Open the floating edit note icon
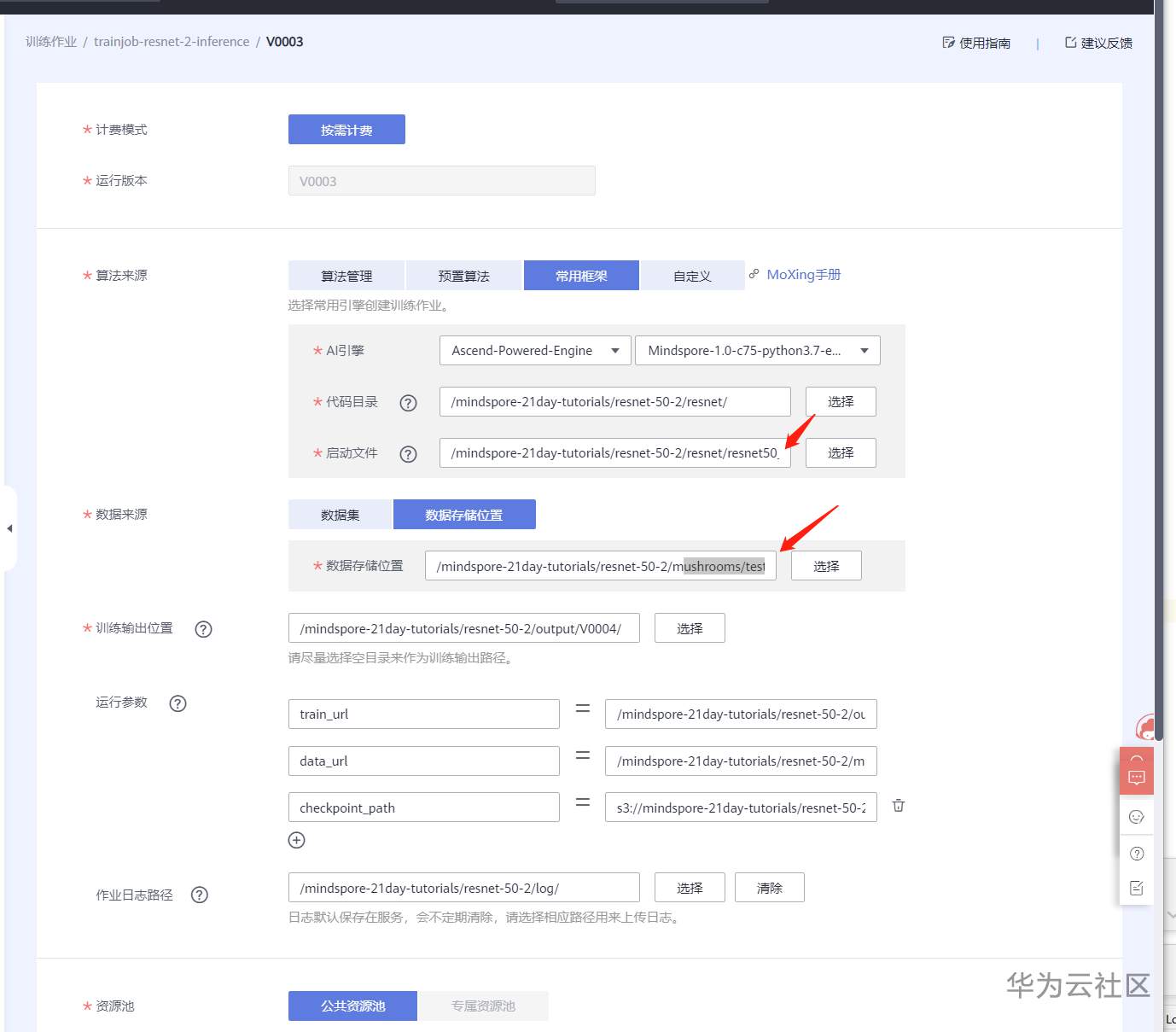 pyautogui.click(x=1137, y=889)
